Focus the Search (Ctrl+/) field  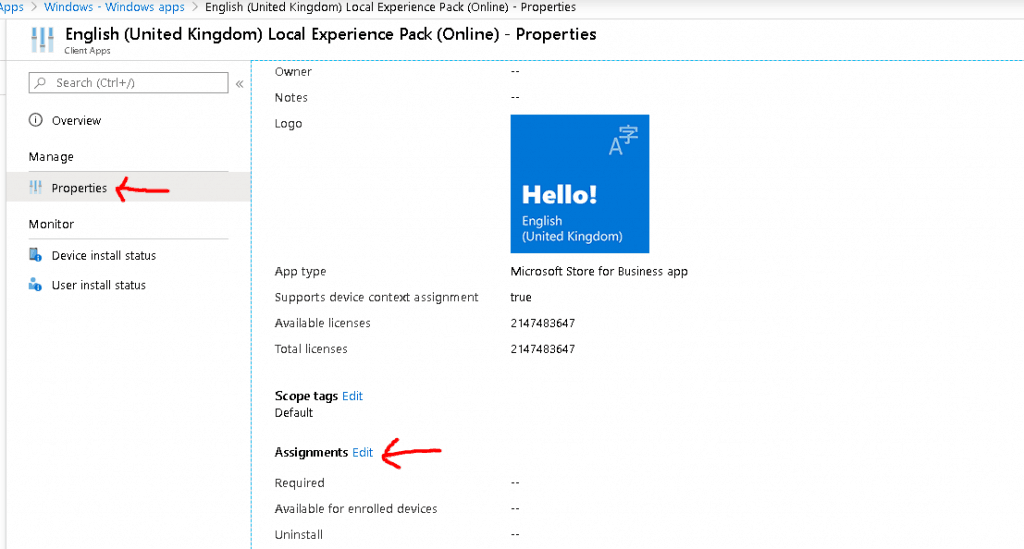[x=129, y=83]
